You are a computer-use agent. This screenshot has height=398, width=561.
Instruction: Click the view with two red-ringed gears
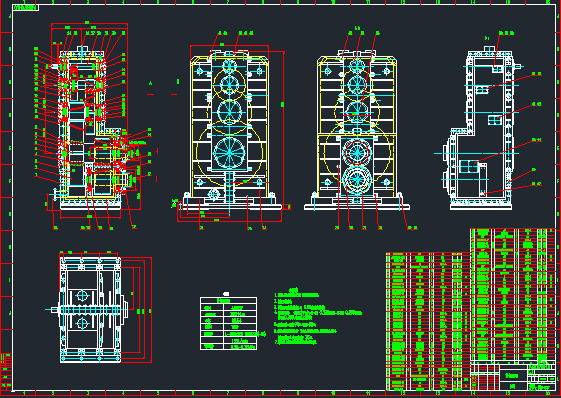[x=357, y=129]
